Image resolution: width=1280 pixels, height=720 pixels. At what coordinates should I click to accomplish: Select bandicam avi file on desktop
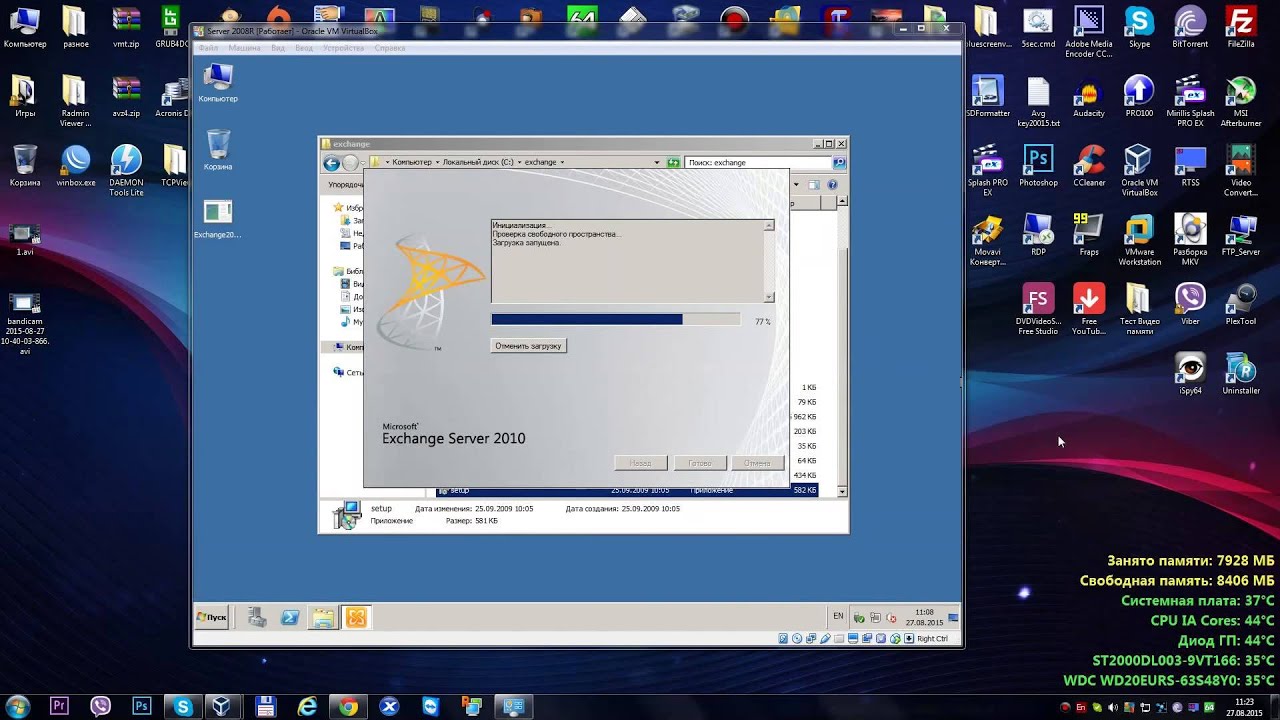click(x=25, y=323)
